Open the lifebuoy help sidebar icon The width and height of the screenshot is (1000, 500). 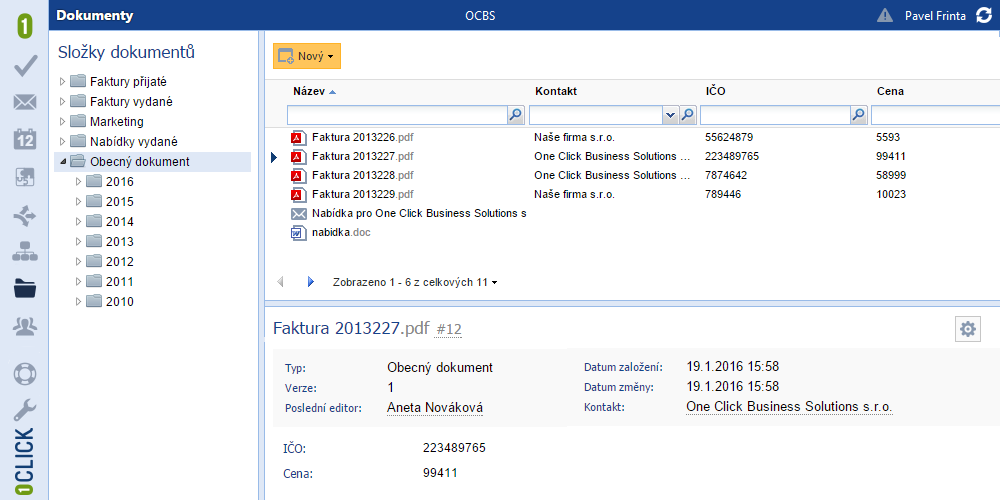point(25,374)
